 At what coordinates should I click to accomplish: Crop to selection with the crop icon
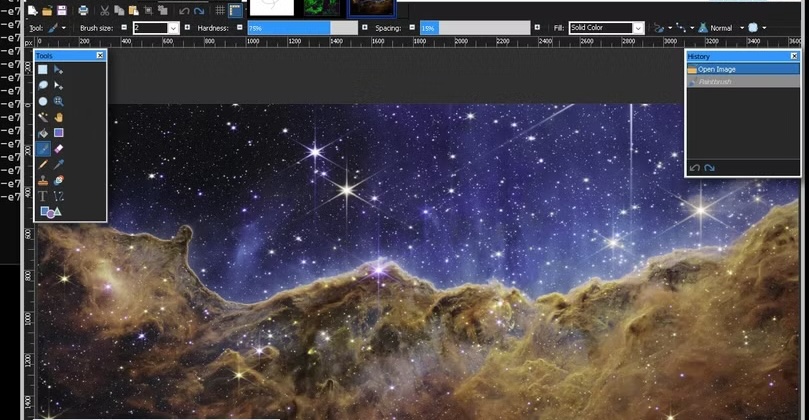point(148,10)
